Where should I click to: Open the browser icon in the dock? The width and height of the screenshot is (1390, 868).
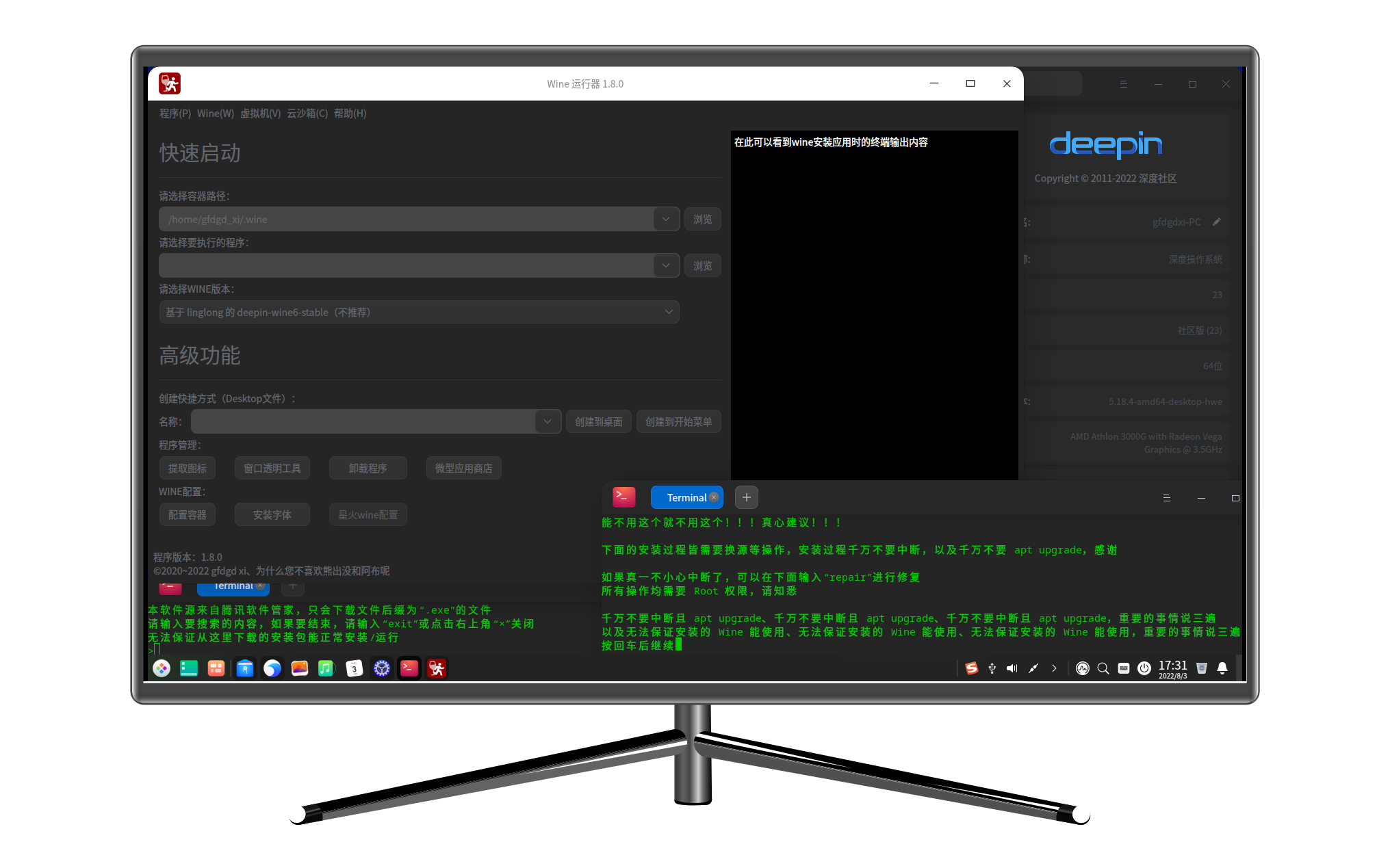272,668
